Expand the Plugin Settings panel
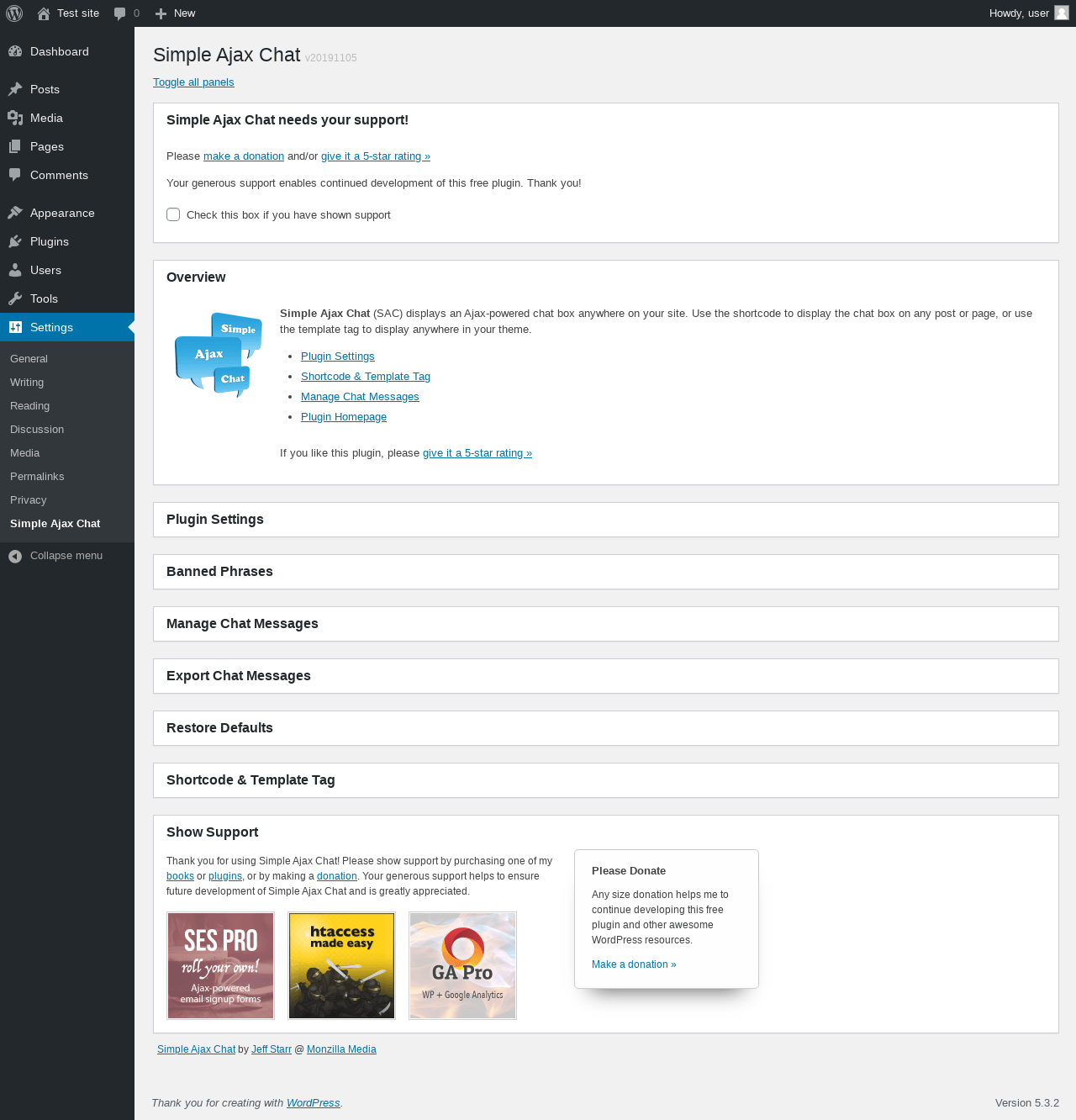 (606, 520)
